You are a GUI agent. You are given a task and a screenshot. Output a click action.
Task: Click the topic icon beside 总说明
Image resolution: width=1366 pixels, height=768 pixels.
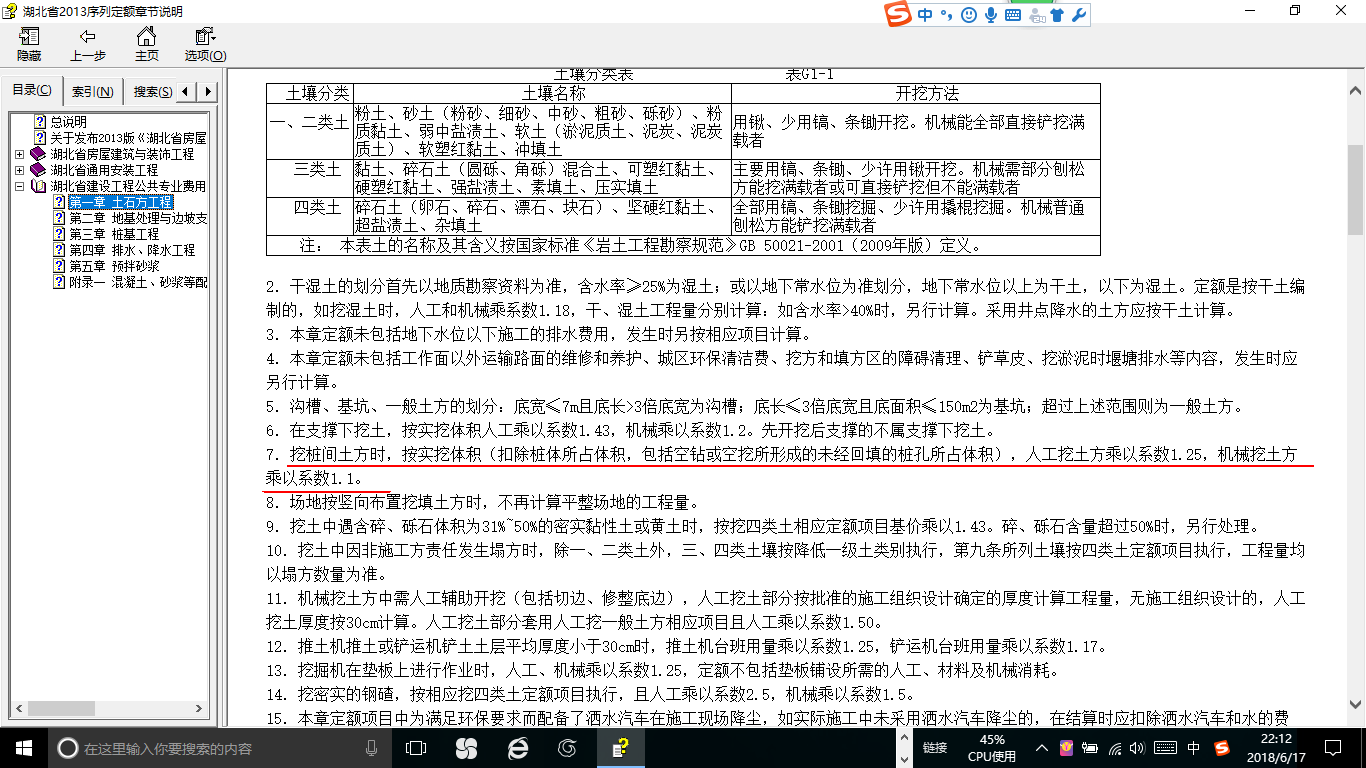coord(40,122)
